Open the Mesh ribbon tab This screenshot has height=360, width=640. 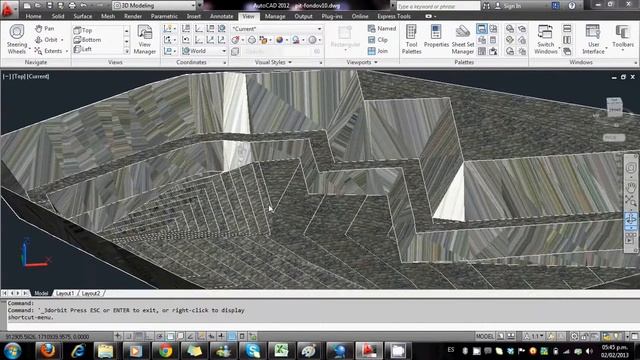pyautogui.click(x=108, y=16)
